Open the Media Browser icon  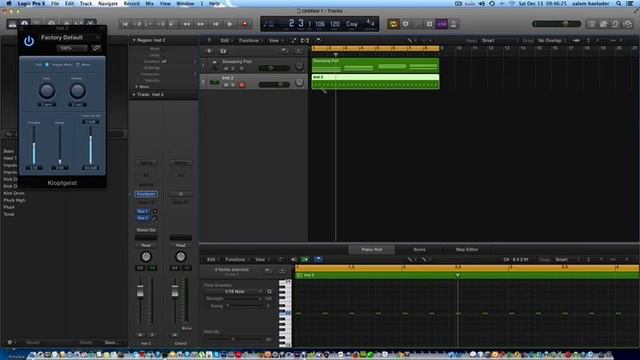(628, 24)
